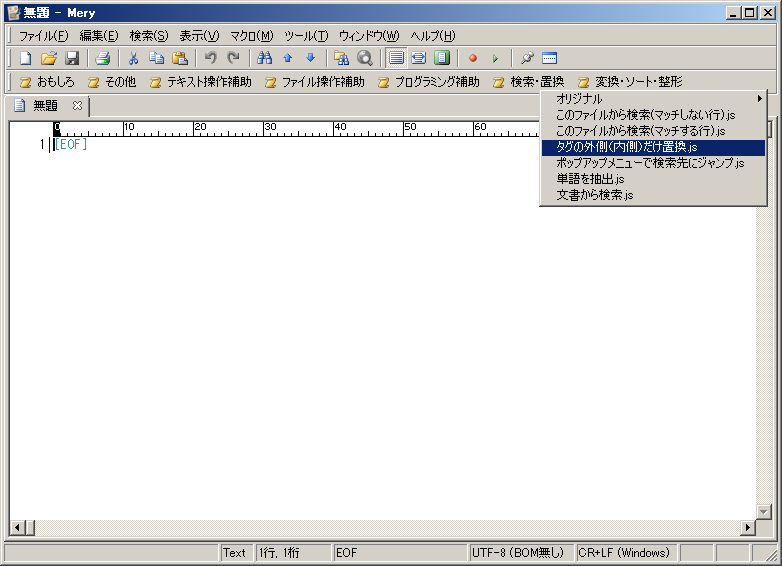Click the Open file folder icon
Image resolution: width=782 pixels, height=566 pixels.
[x=49, y=59]
